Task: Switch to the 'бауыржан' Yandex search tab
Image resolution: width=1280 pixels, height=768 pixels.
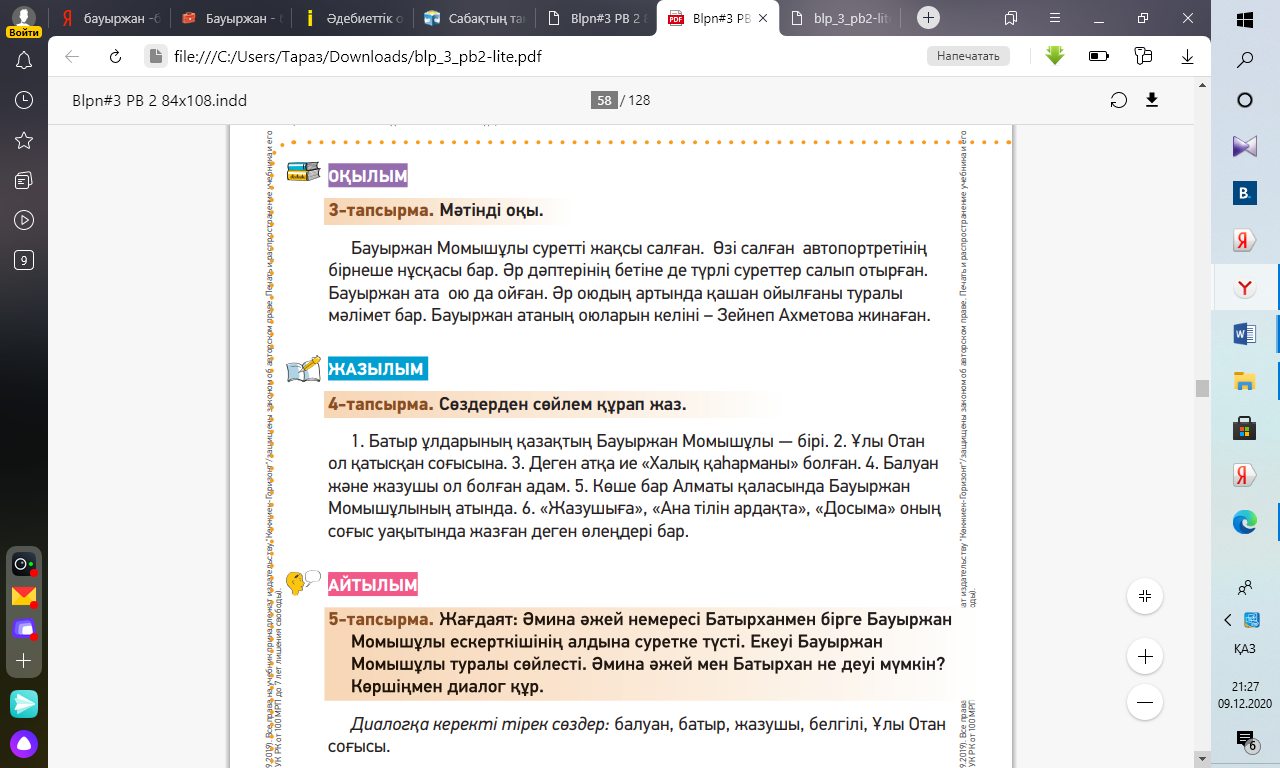Action: coord(108,18)
